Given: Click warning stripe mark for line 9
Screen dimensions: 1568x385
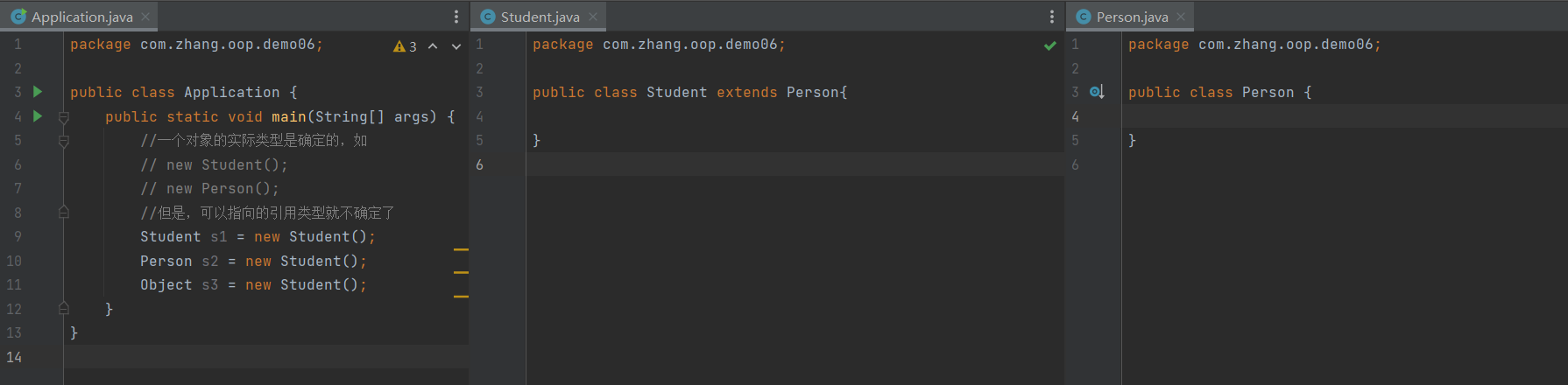Looking at the screenshot, I should [461, 249].
